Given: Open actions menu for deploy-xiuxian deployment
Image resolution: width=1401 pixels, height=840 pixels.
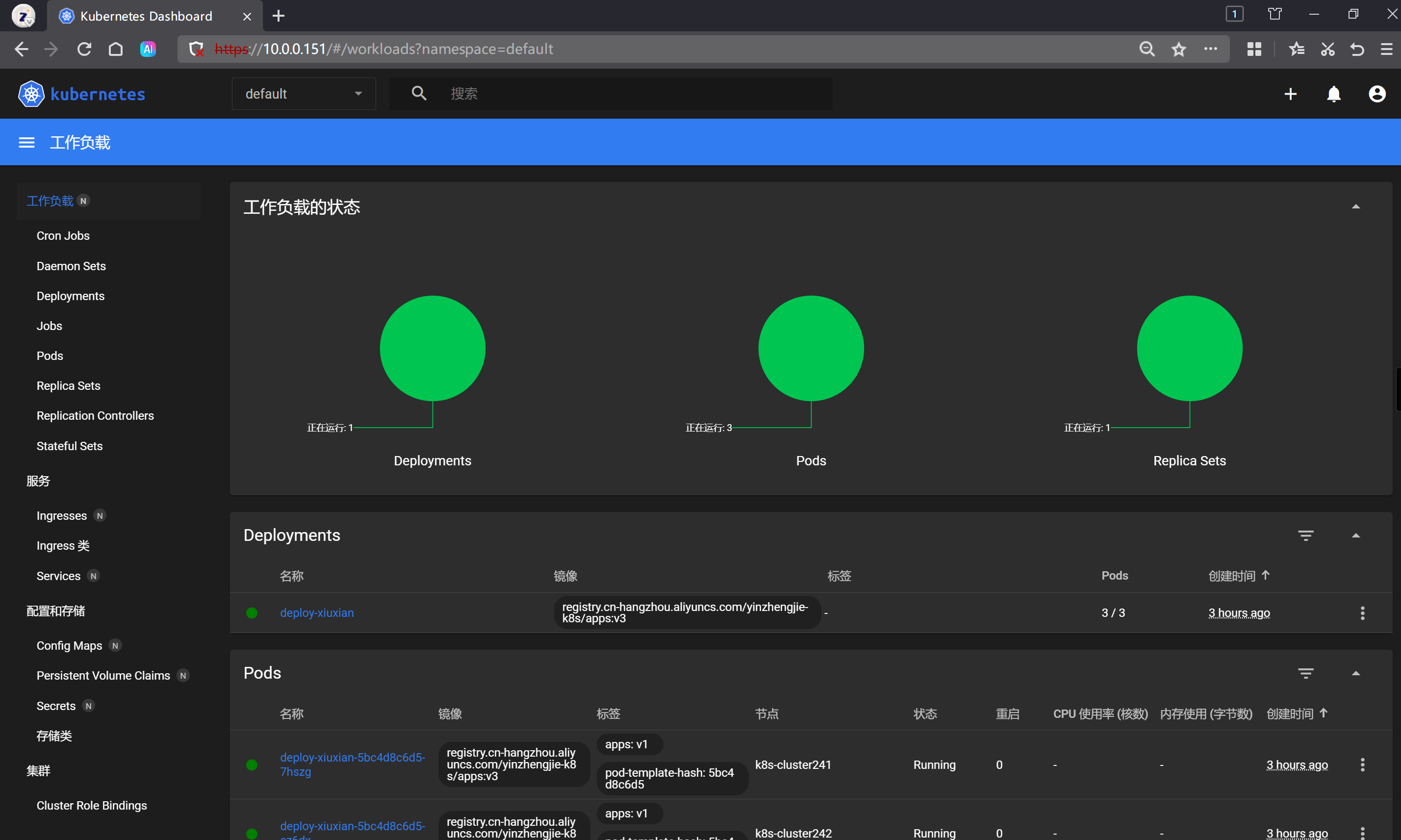Looking at the screenshot, I should click(x=1362, y=613).
